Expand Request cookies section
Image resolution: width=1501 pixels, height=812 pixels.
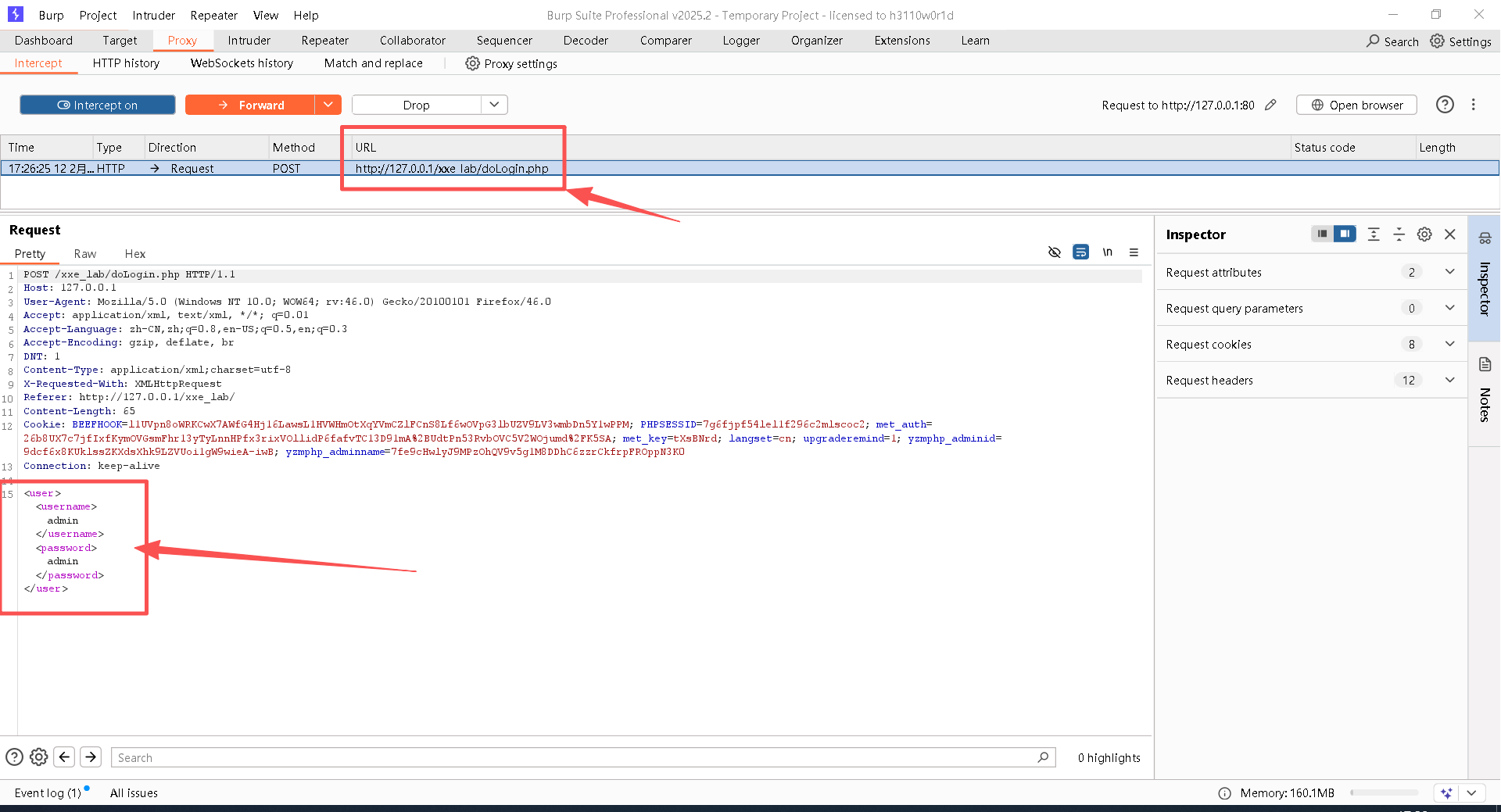pos(1311,344)
